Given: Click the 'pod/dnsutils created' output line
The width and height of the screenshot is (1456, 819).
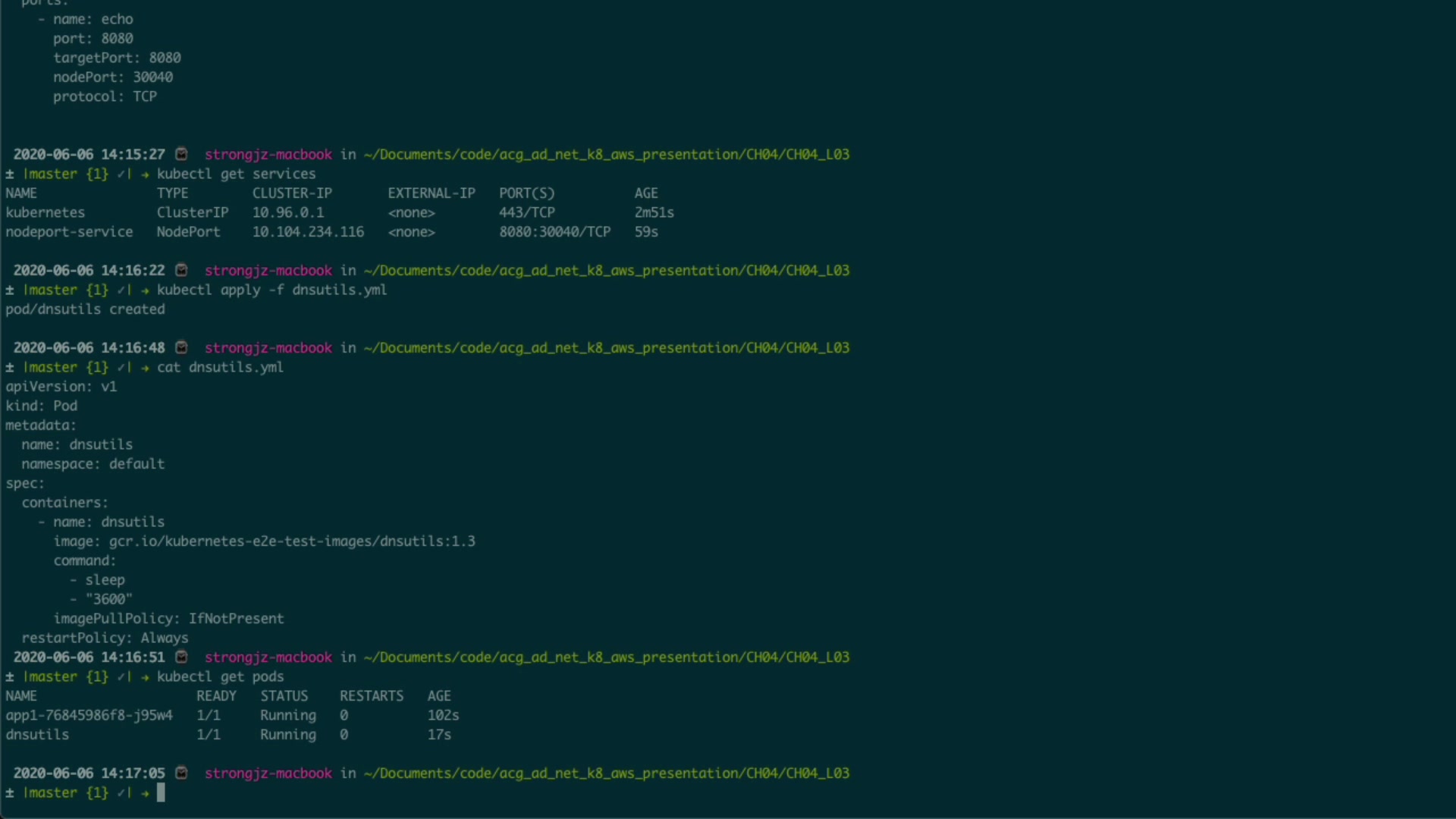Looking at the screenshot, I should click(x=85, y=309).
